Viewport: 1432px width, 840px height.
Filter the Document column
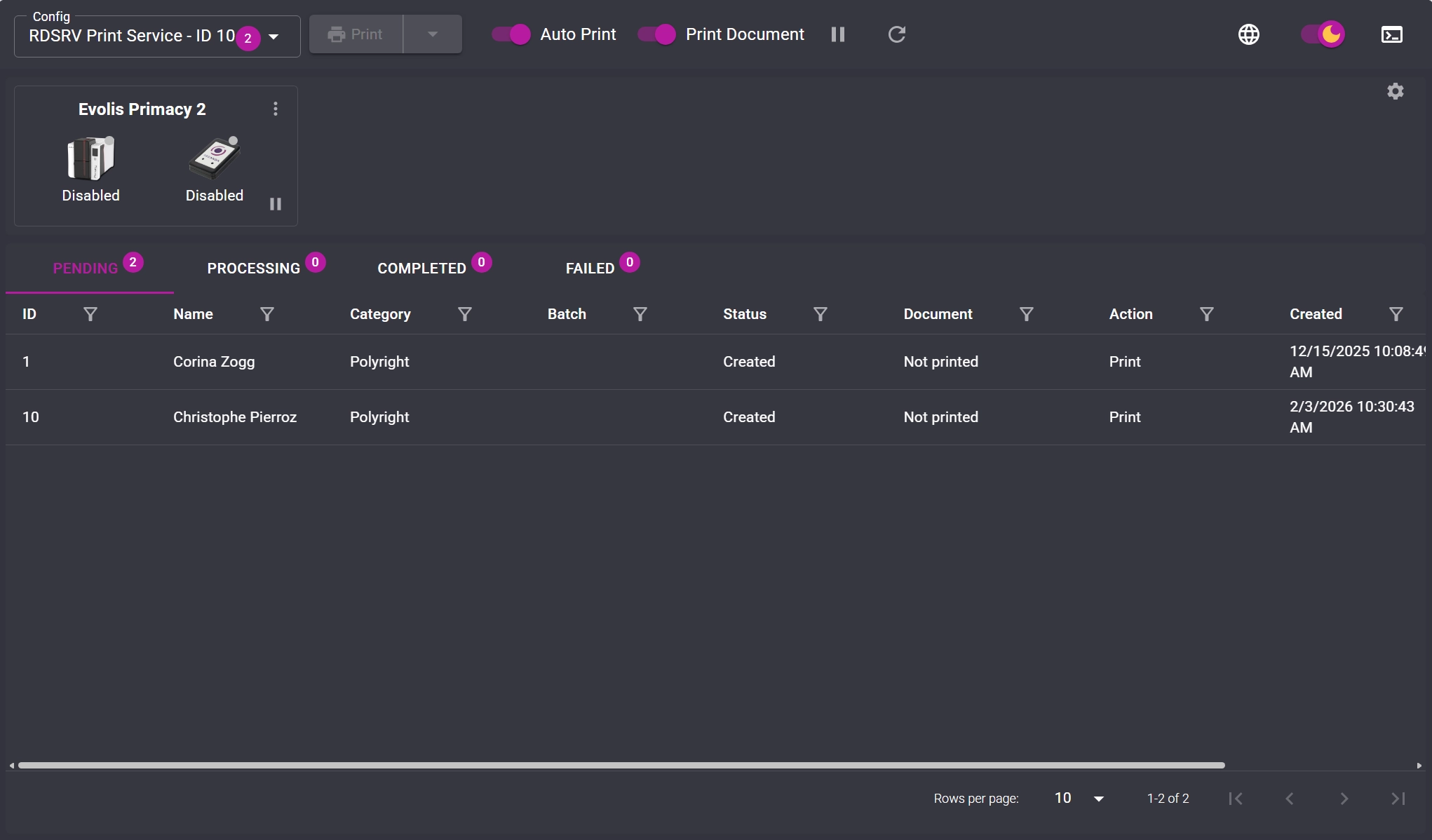[x=1027, y=314]
